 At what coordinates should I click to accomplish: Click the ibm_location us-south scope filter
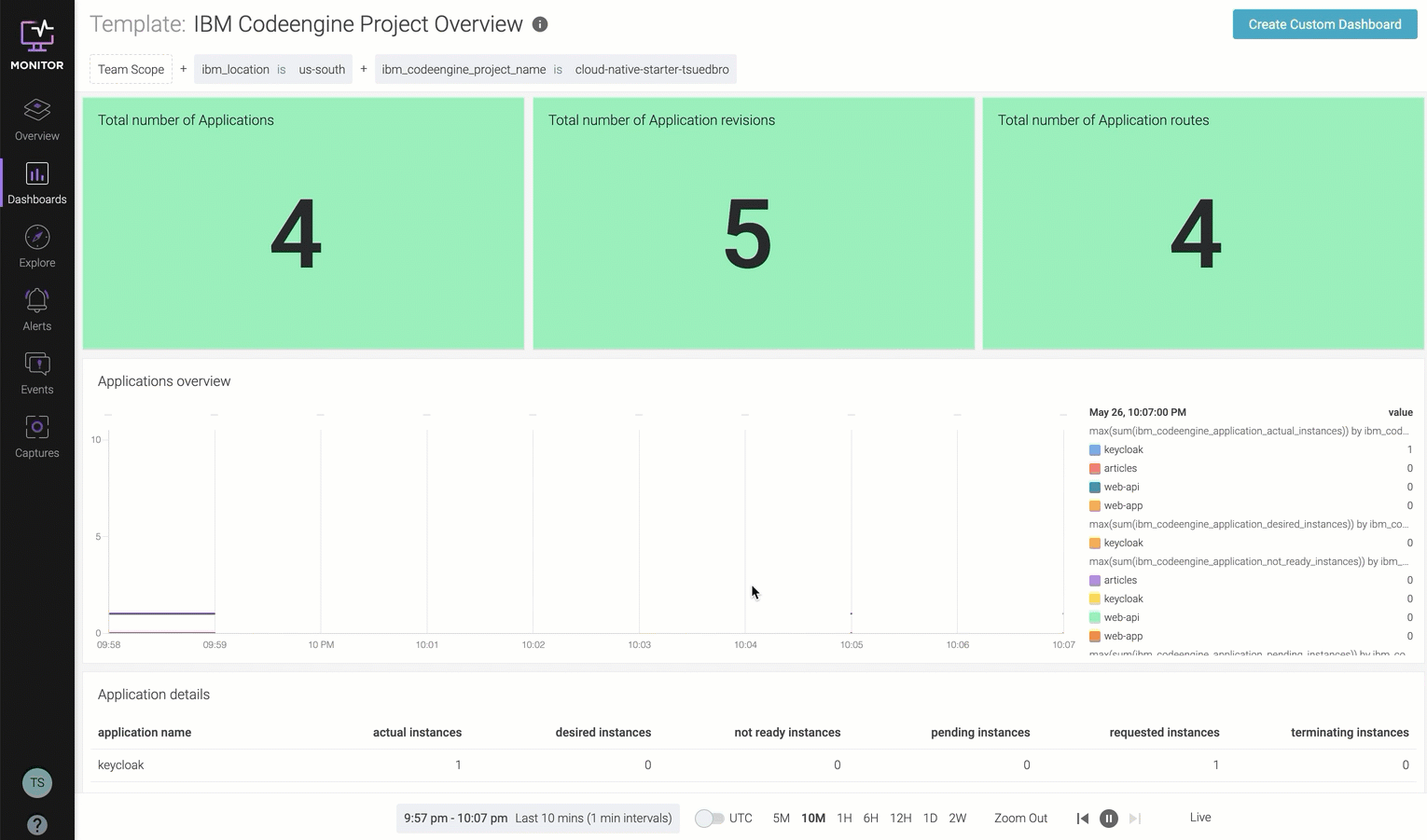coord(273,69)
